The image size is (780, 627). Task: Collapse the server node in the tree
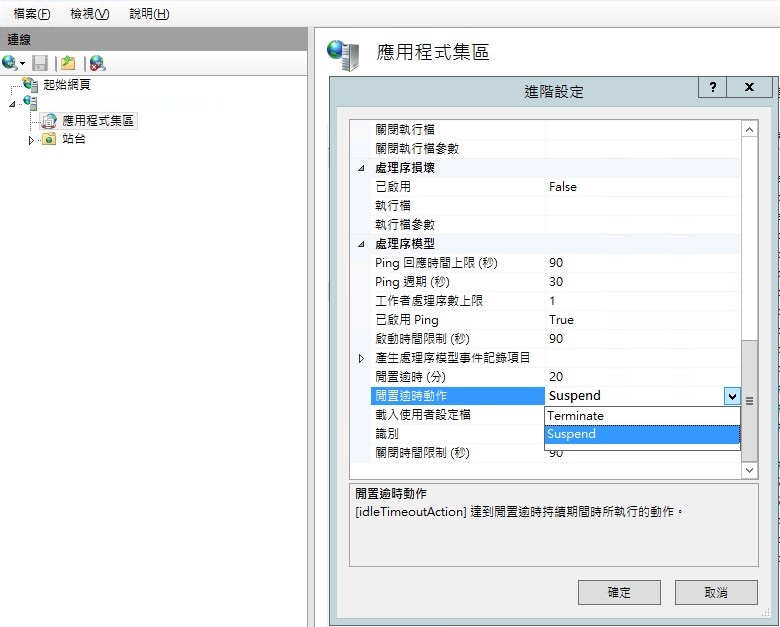pos(12,104)
